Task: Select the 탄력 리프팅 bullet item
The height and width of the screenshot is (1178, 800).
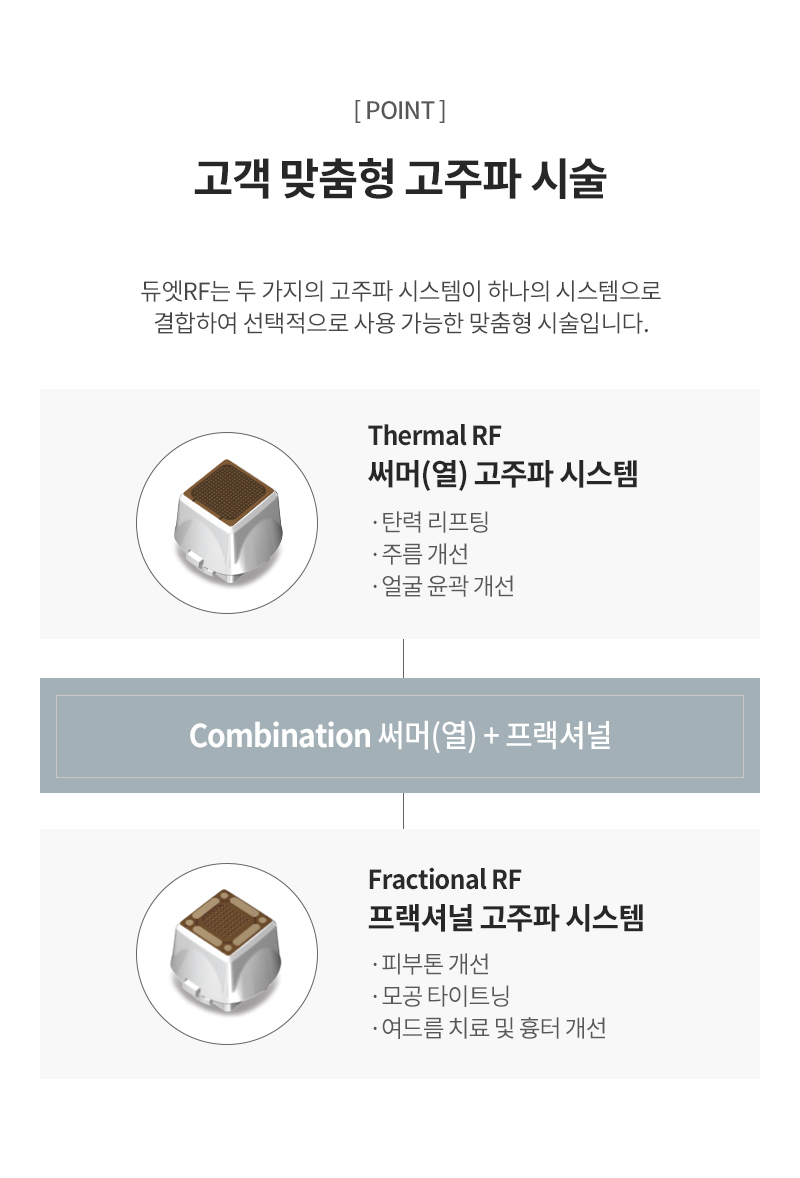Action: coord(431,521)
